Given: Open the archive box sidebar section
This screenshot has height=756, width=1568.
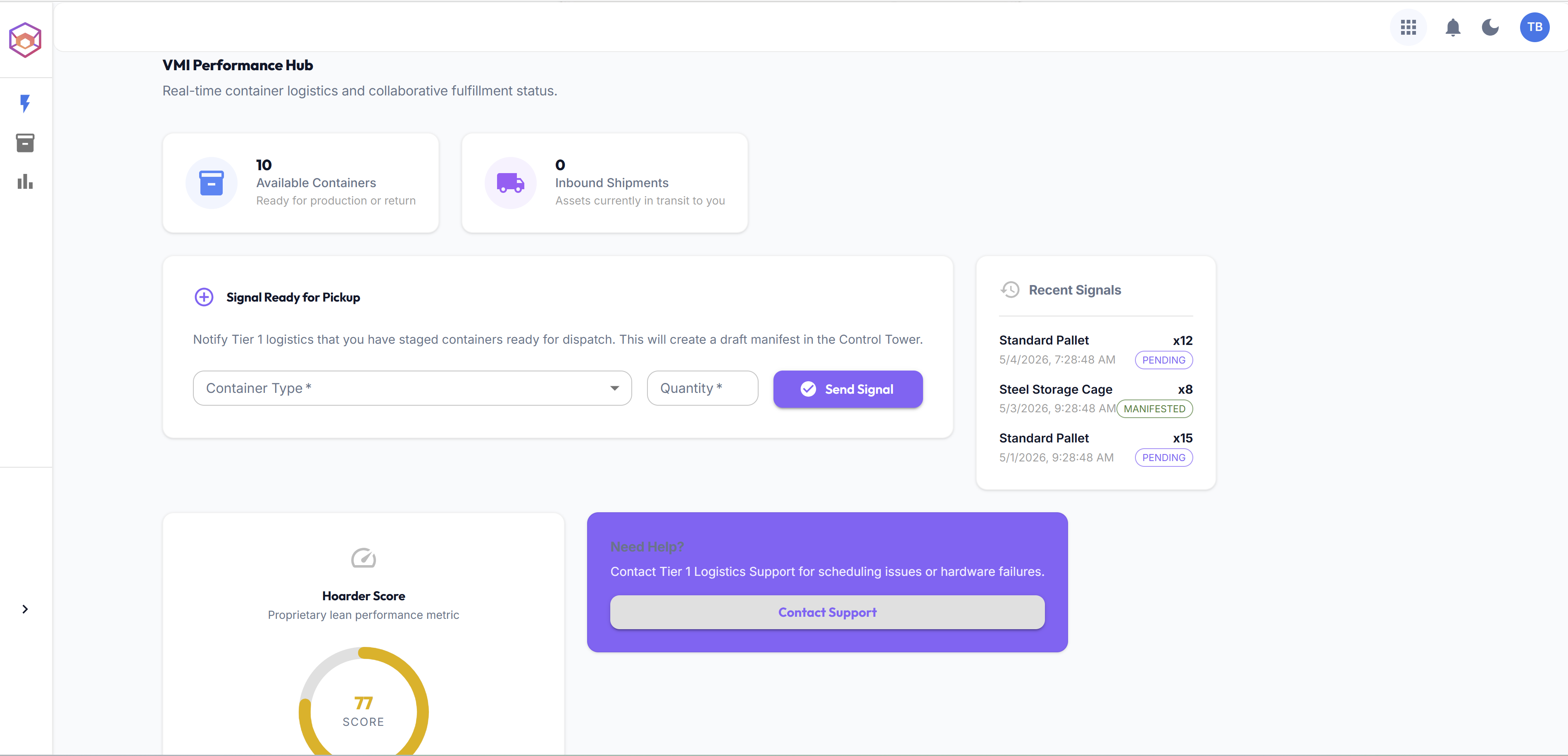Looking at the screenshot, I should pos(25,143).
